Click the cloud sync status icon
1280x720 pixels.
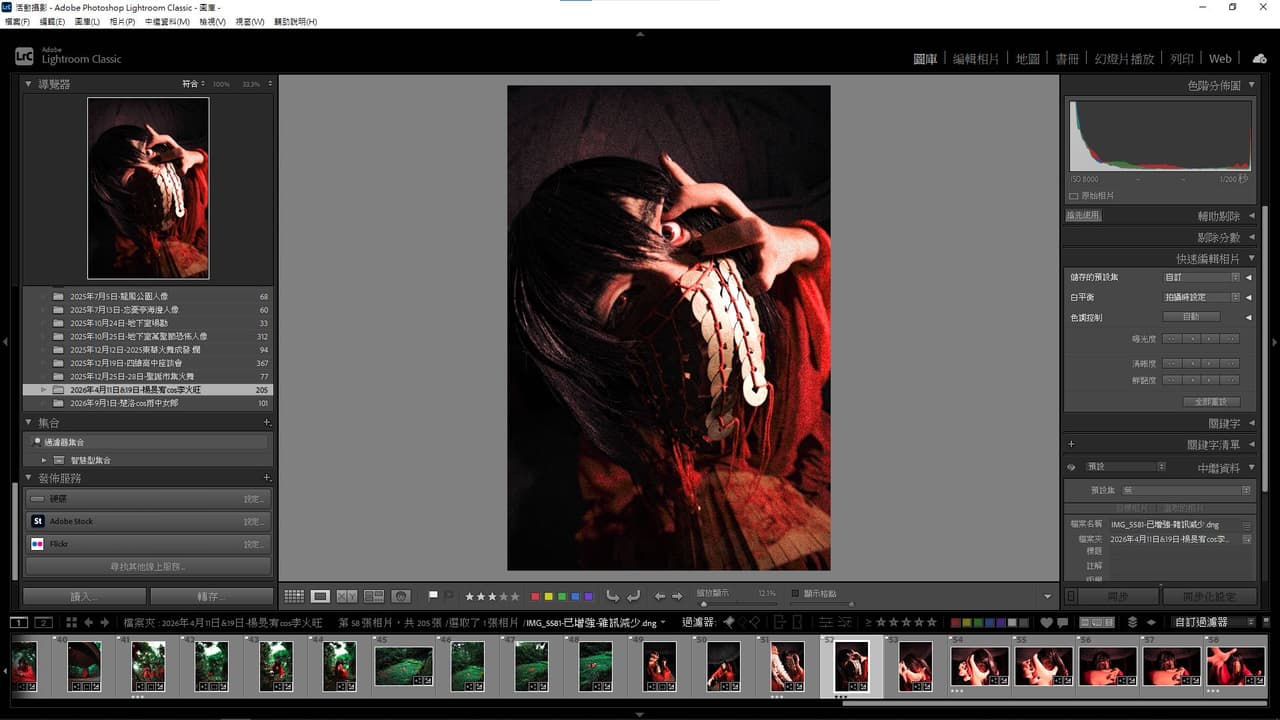1259,58
